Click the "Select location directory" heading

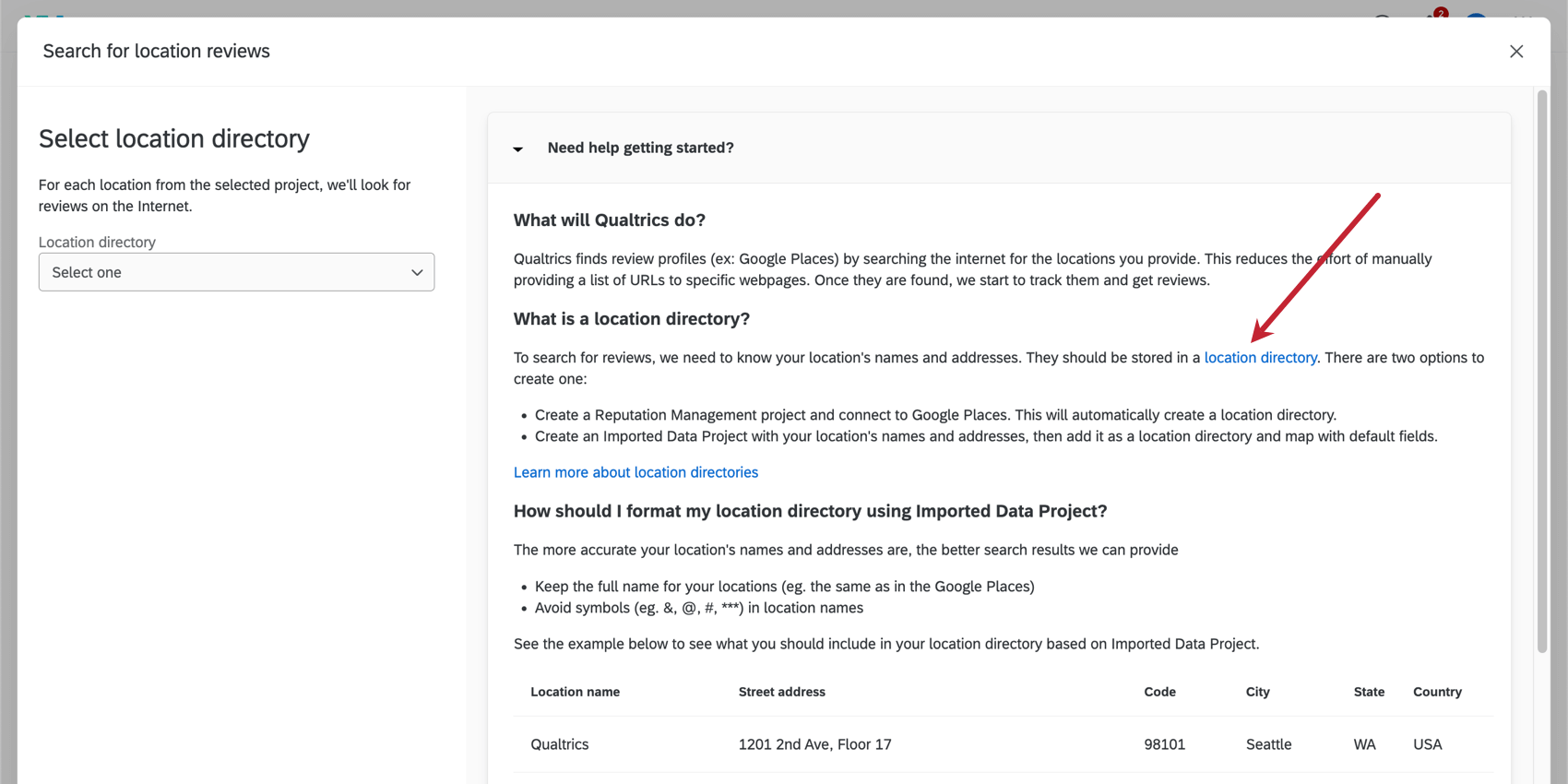pos(174,138)
